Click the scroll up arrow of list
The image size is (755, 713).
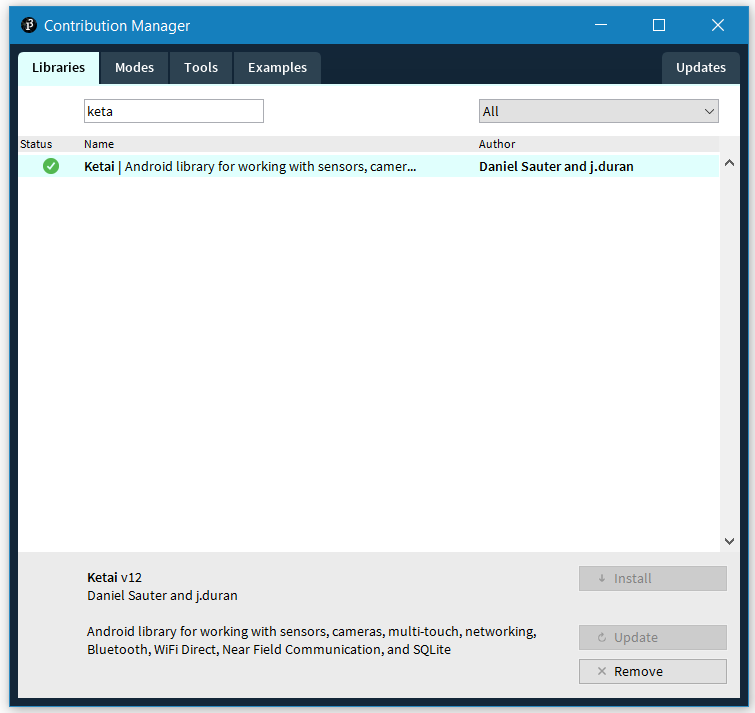point(729,163)
